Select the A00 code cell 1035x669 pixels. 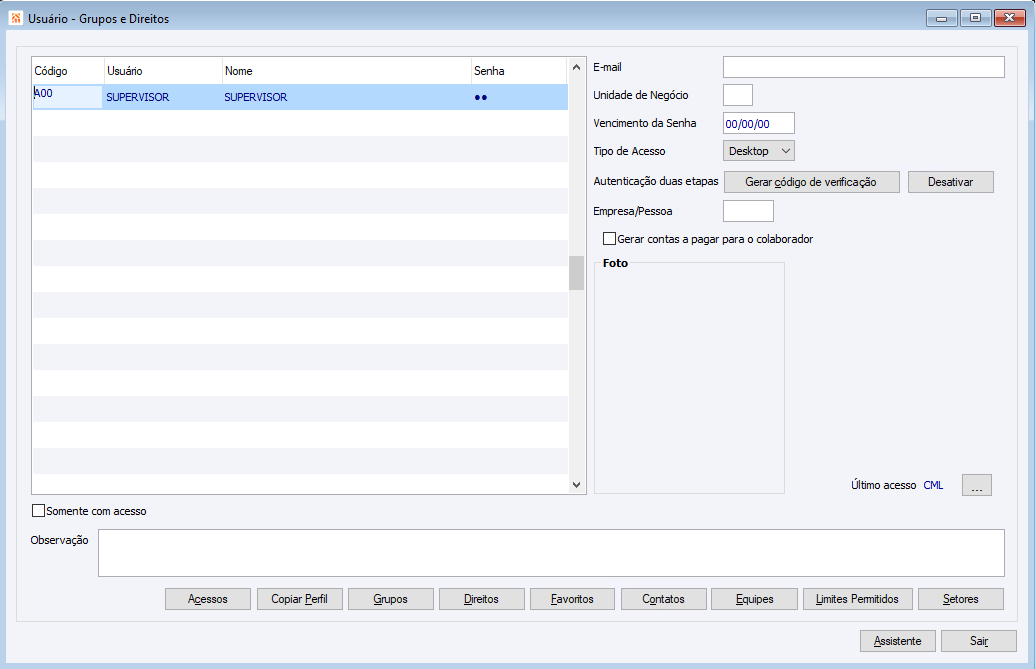[68, 97]
